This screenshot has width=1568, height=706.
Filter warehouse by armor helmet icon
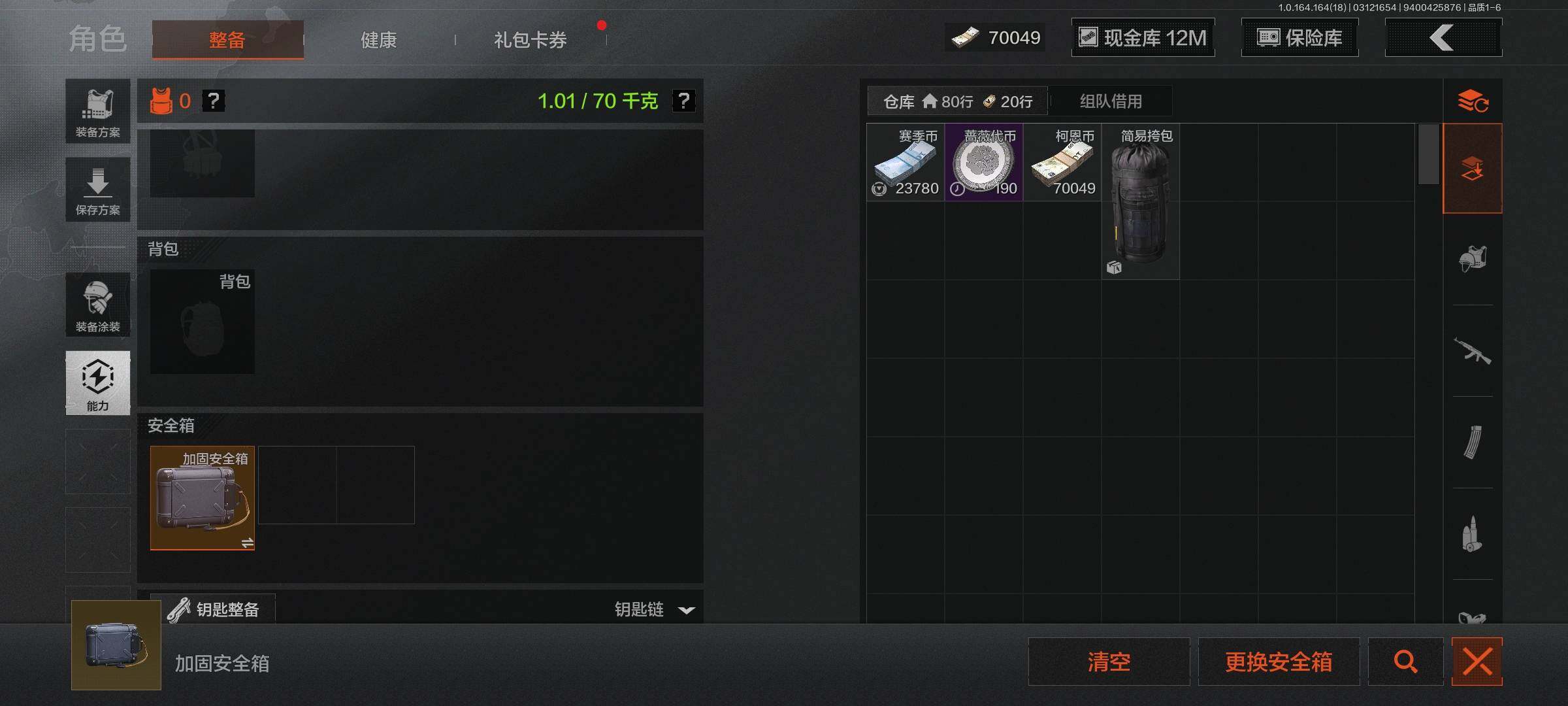(x=1473, y=259)
